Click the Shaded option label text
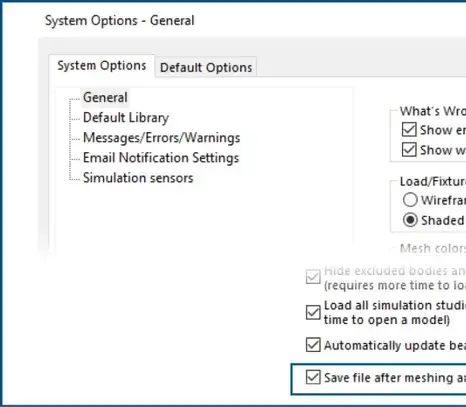 [443, 220]
